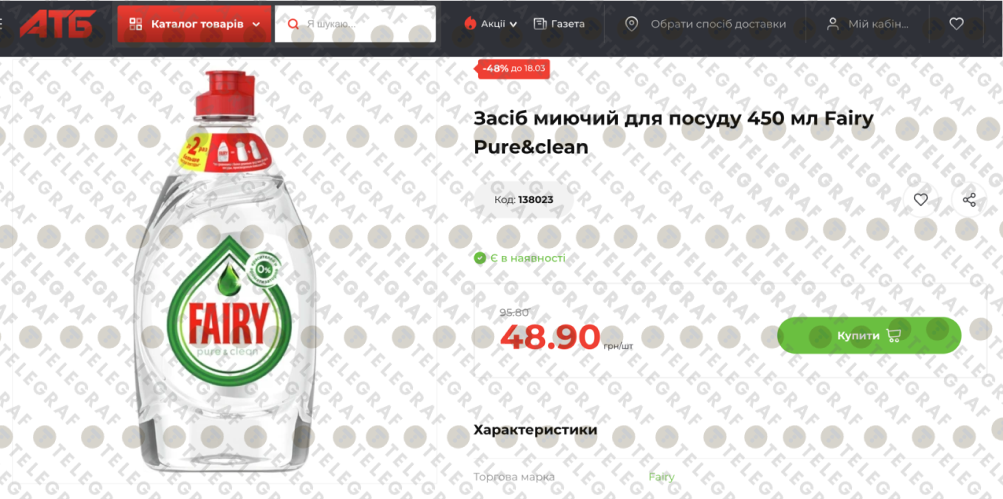Click the green Купити button
The height and width of the screenshot is (499, 1003).
869,335
